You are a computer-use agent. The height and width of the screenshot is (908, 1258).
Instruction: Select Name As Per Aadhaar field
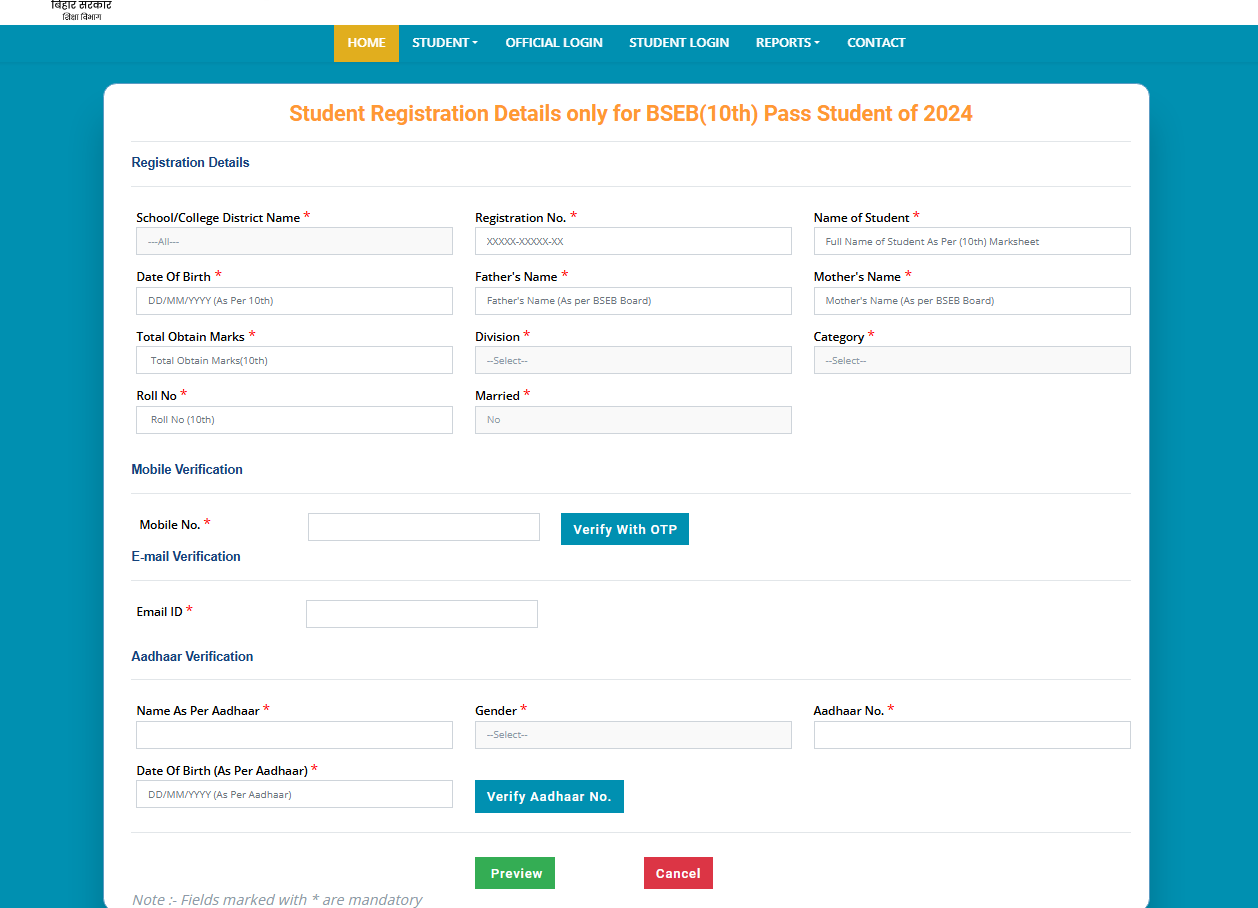294,735
